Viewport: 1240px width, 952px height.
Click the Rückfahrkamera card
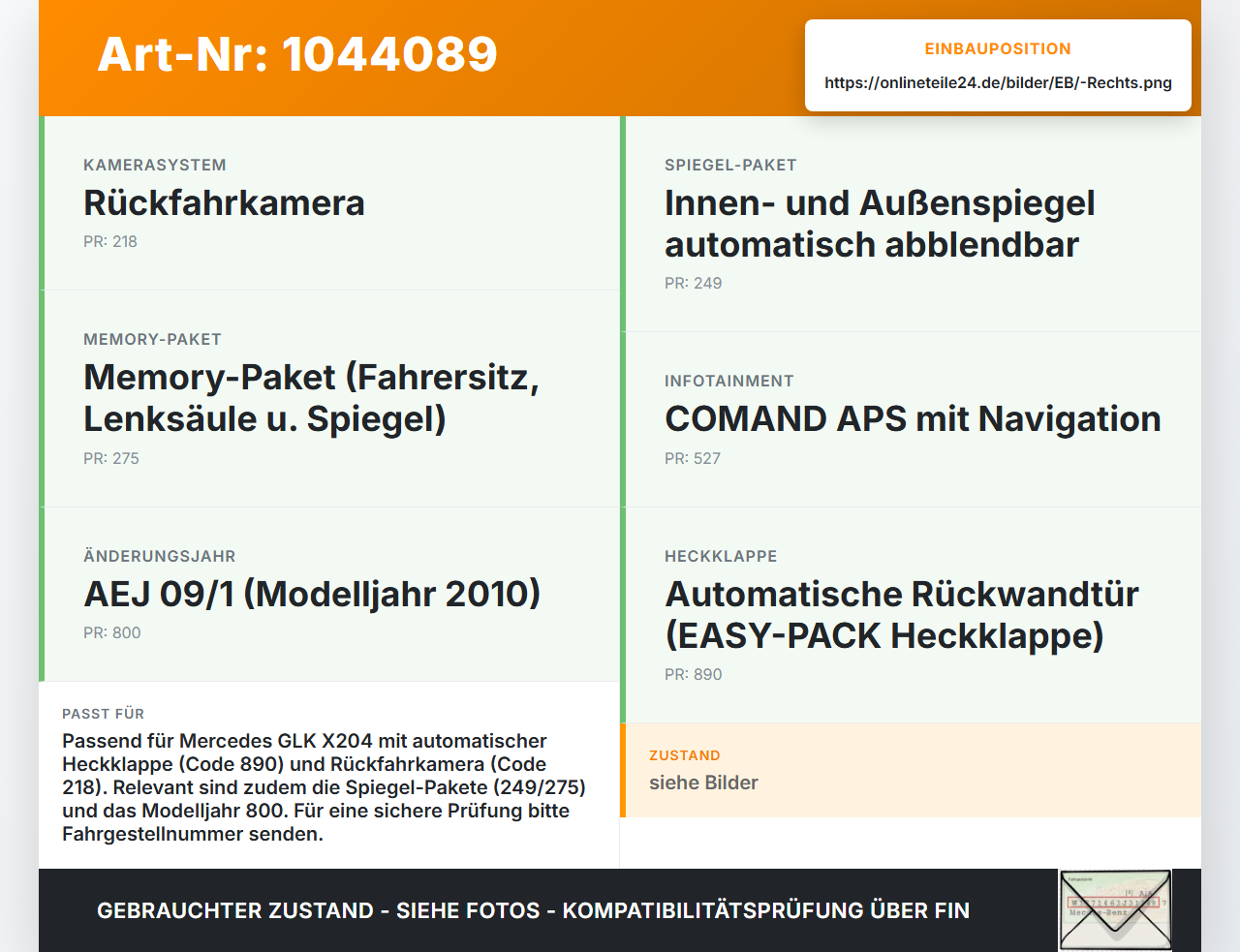pyautogui.click(x=329, y=203)
